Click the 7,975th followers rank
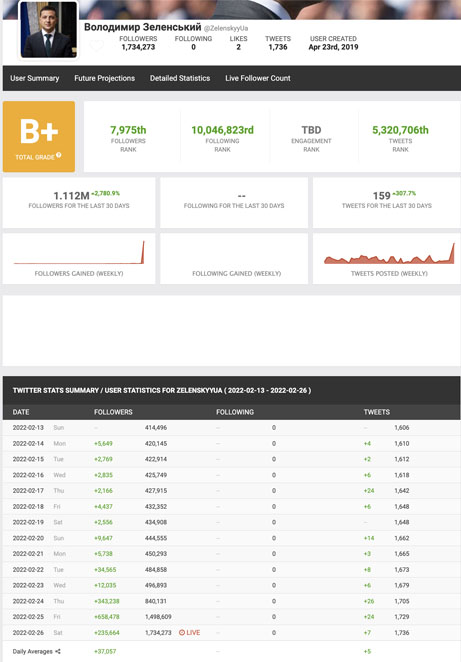 (128, 130)
